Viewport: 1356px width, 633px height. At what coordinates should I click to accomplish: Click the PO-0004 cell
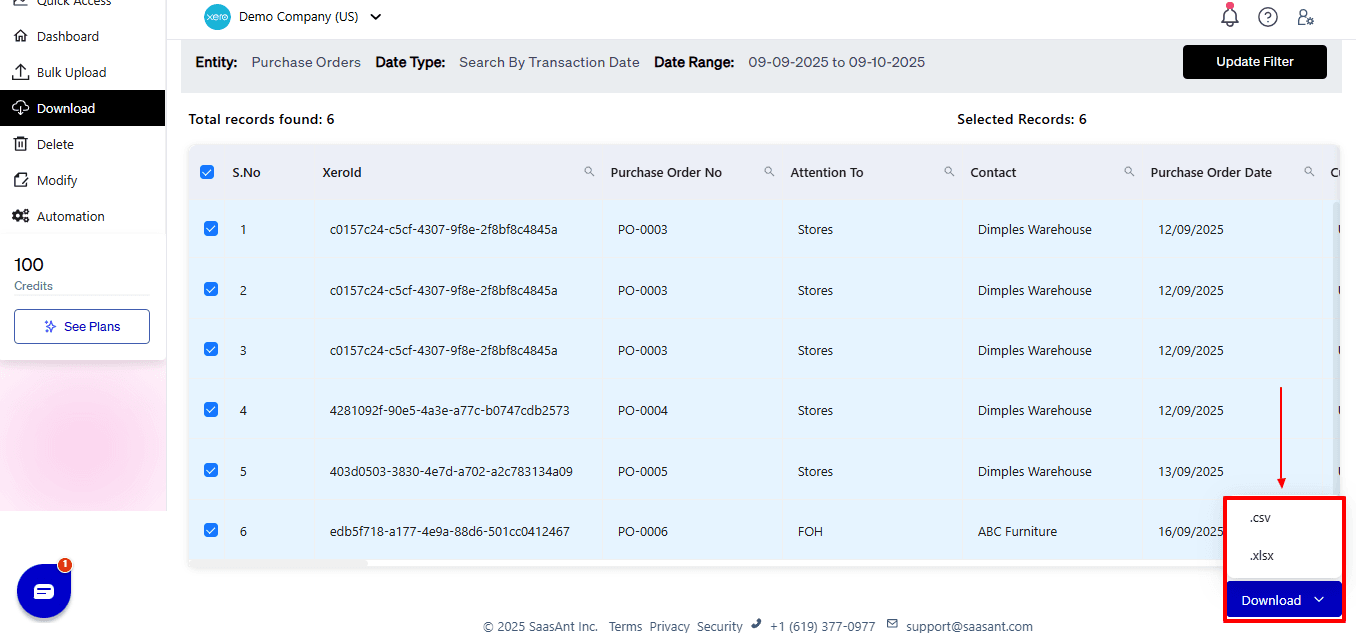pyautogui.click(x=643, y=410)
